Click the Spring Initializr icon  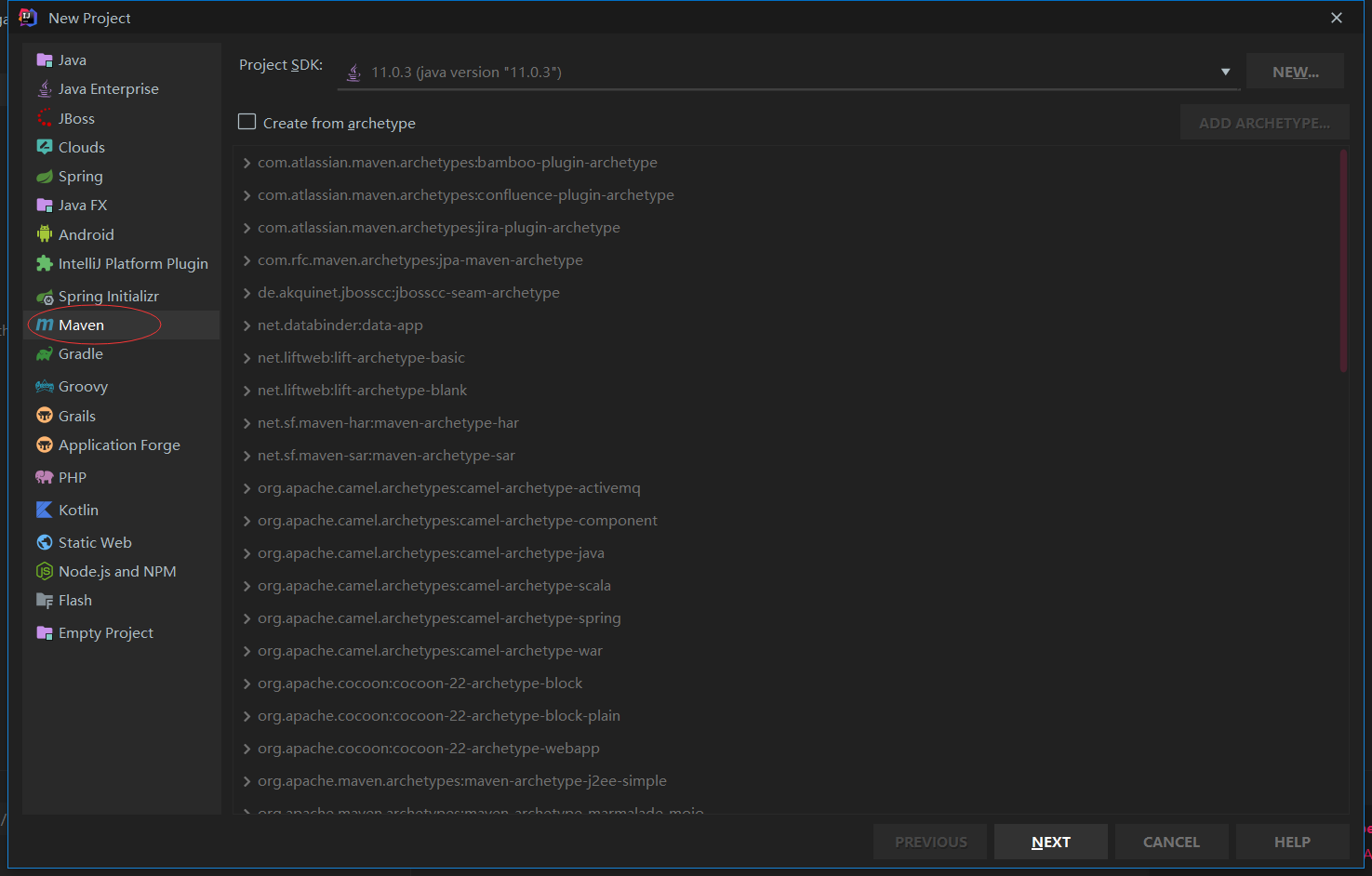[x=44, y=297]
